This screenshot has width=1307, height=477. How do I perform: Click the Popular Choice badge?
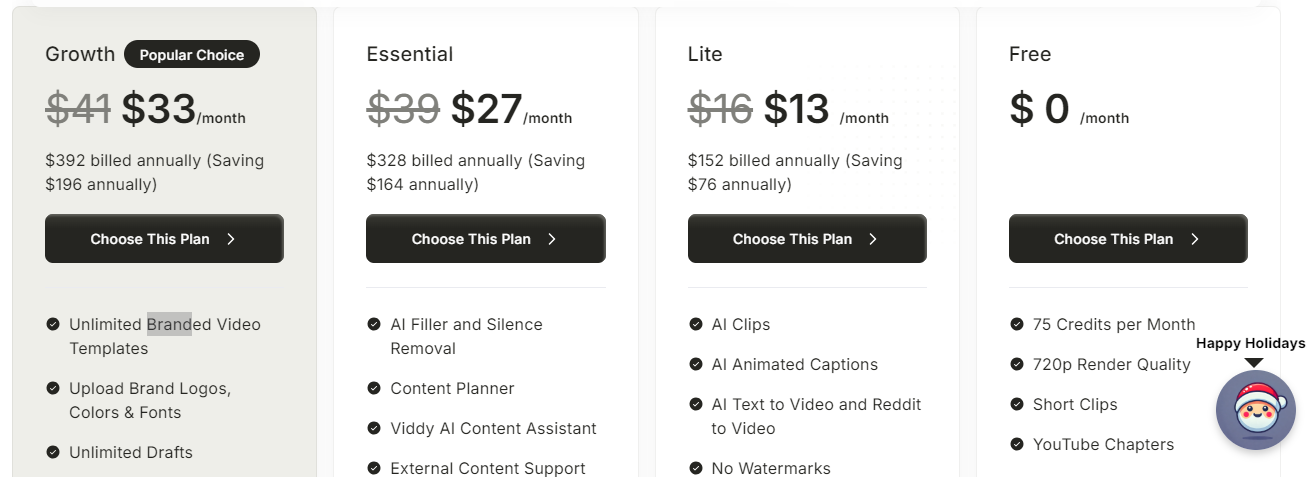(192, 55)
